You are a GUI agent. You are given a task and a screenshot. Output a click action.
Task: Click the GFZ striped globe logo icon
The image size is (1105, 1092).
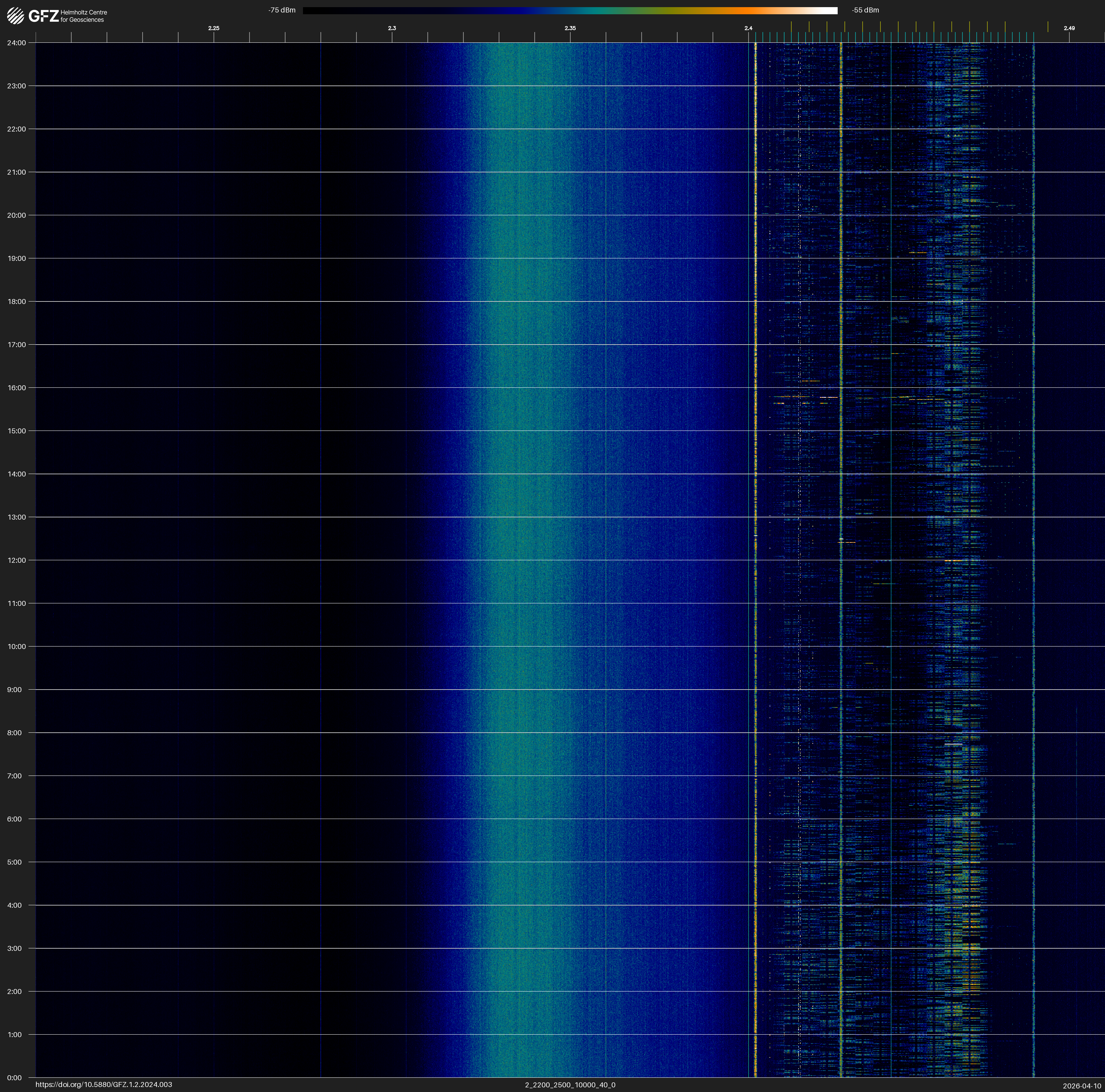click(x=15, y=16)
